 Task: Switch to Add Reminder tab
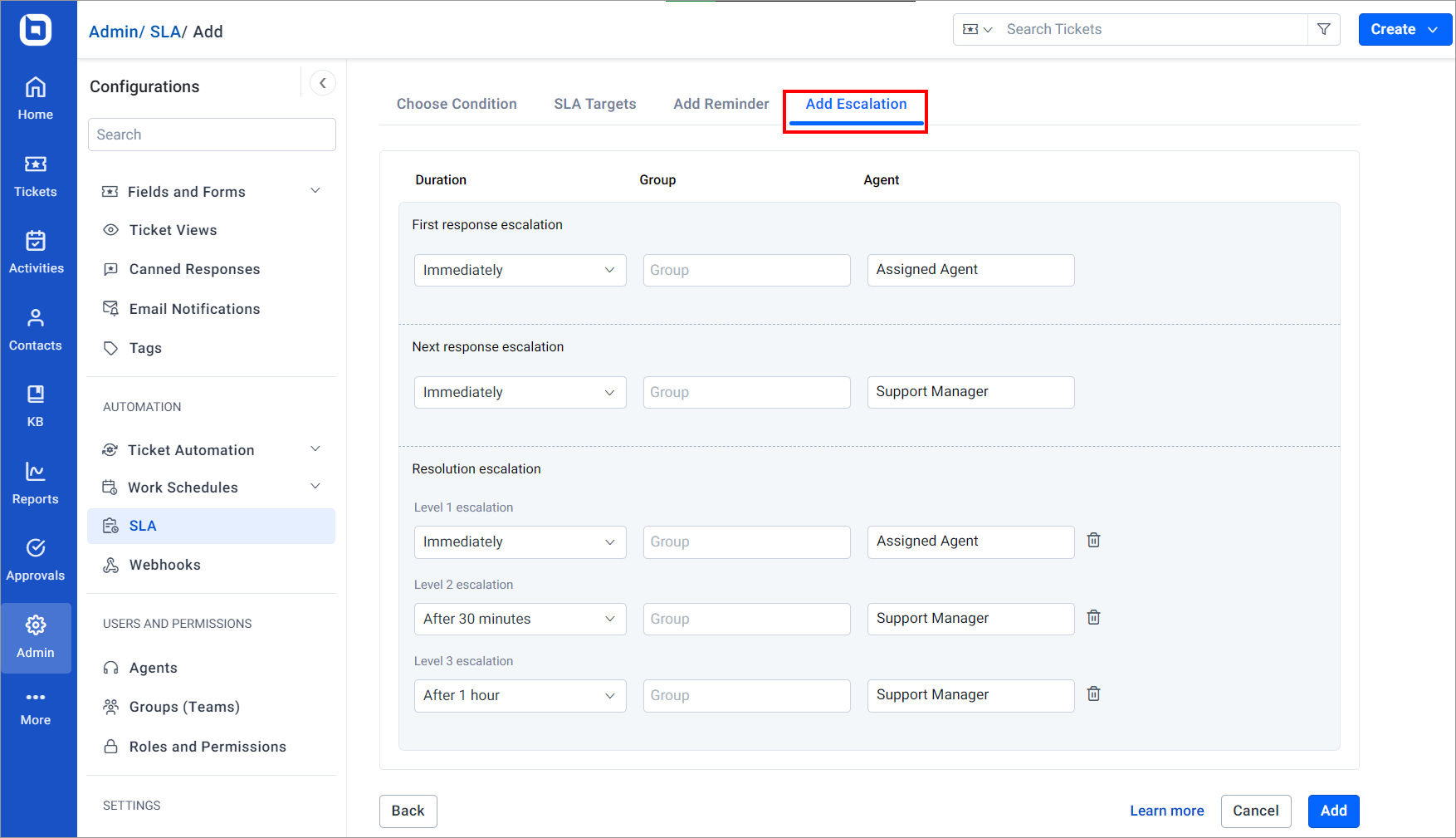point(721,104)
